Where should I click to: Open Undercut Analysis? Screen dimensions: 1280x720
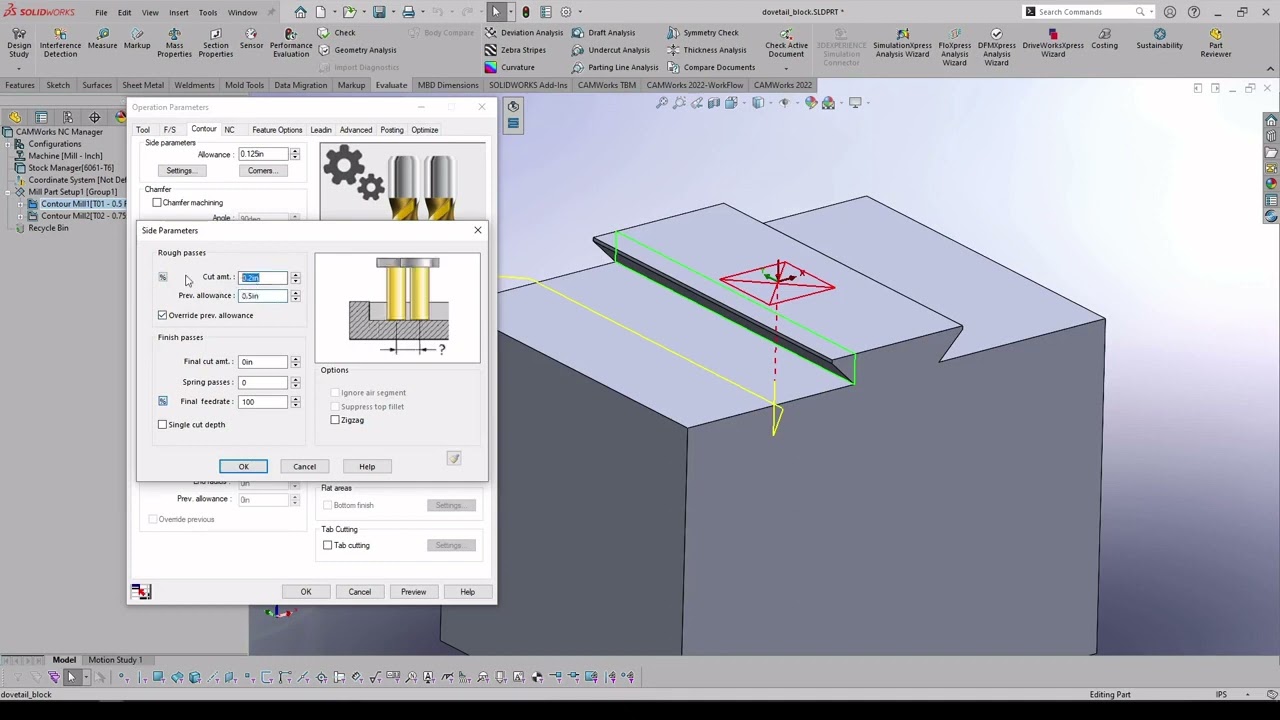click(610, 50)
